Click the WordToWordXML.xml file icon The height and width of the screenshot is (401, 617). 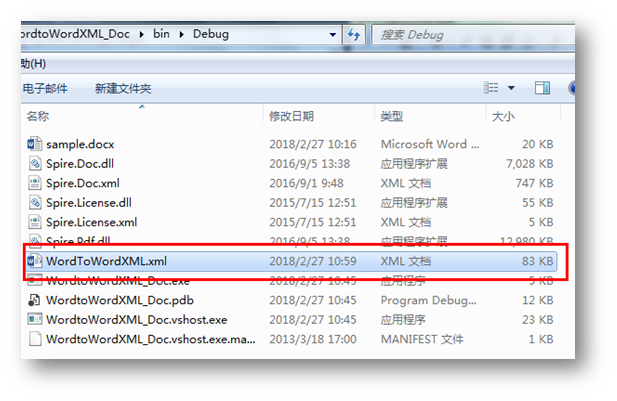(x=35, y=261)
